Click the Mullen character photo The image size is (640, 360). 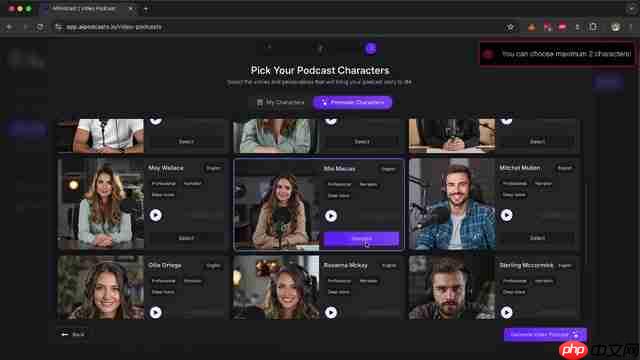point(452,204)
